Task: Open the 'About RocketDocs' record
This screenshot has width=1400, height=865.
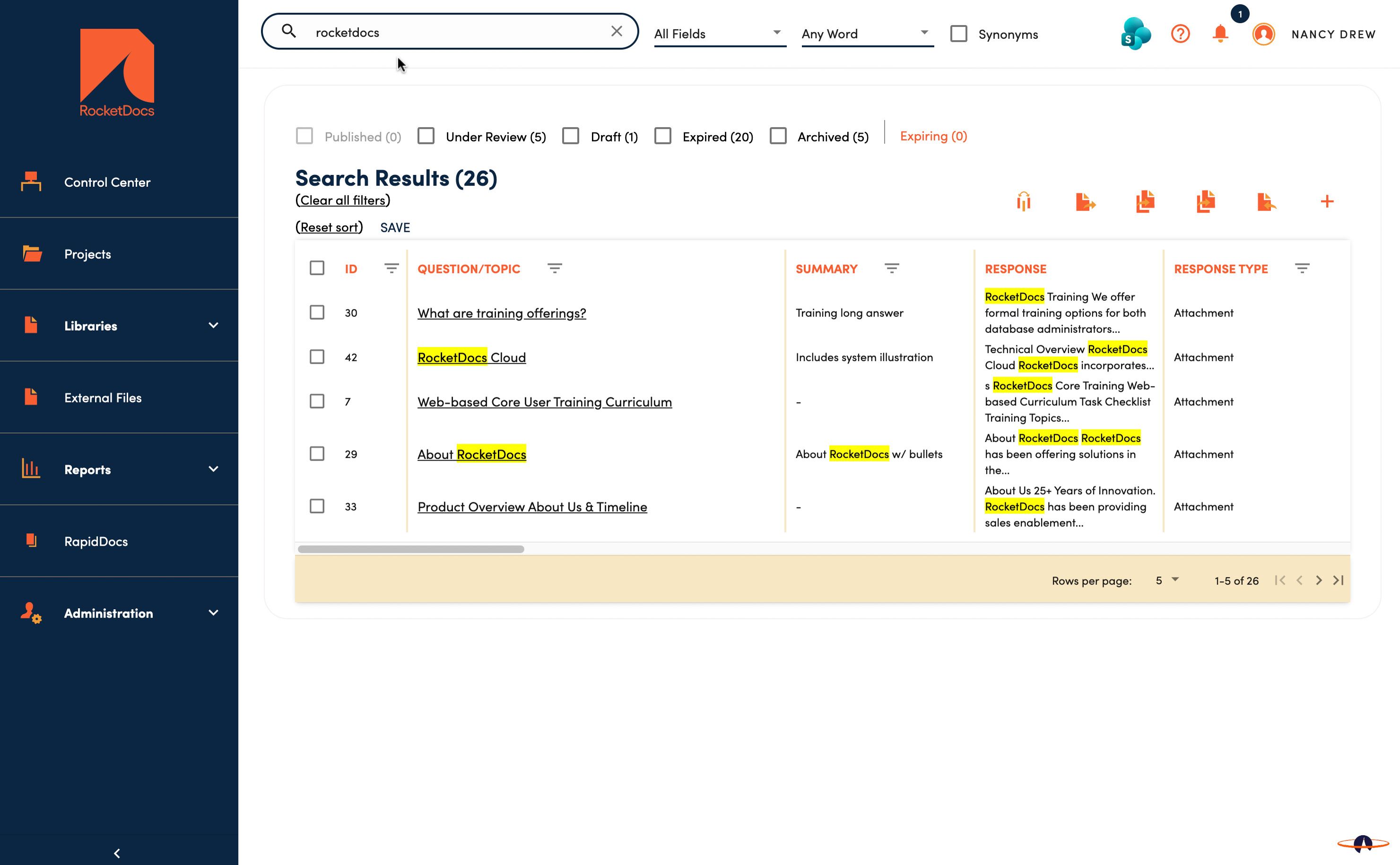Action: click(471, 454)
